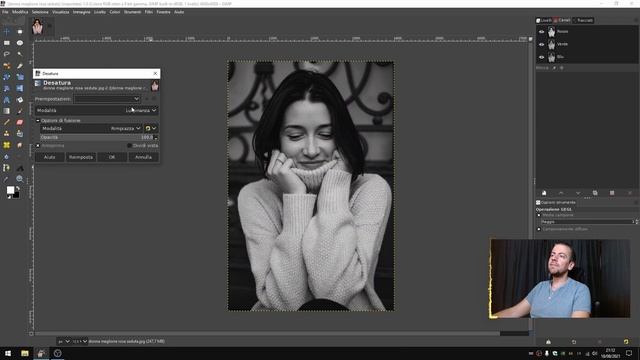
Task: Close the Desatura dialog
Action: click(x=155, y=73)
